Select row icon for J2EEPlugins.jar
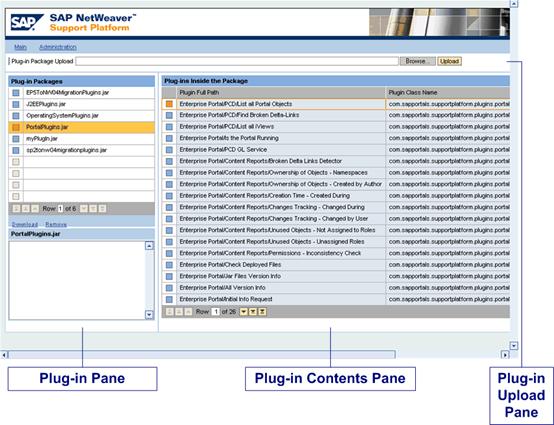554x425 pixels. (x=16, y=104)
